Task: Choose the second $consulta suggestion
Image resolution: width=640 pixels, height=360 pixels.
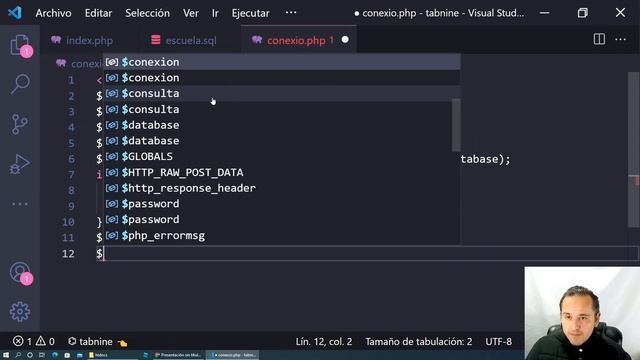Action: pos(282,109)
